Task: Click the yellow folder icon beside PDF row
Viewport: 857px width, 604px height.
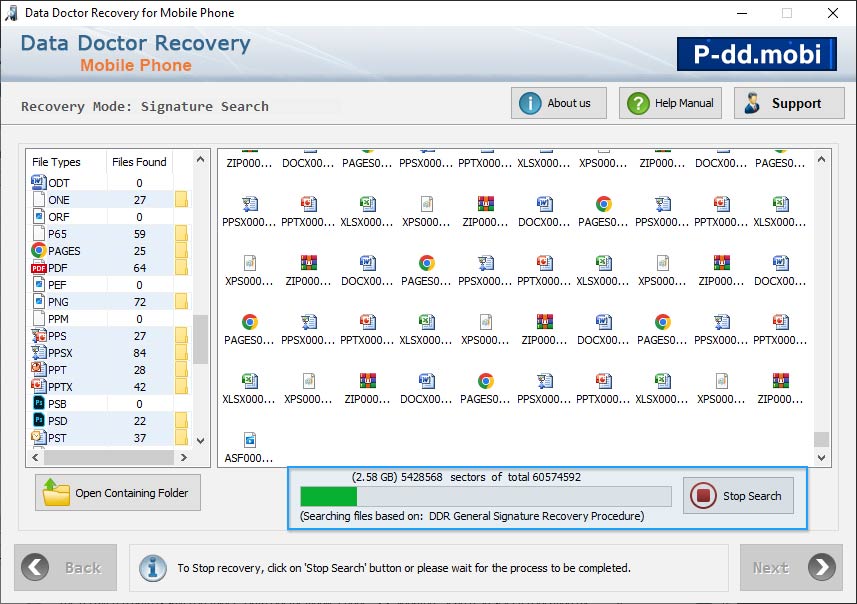Action: coord(181,268)
